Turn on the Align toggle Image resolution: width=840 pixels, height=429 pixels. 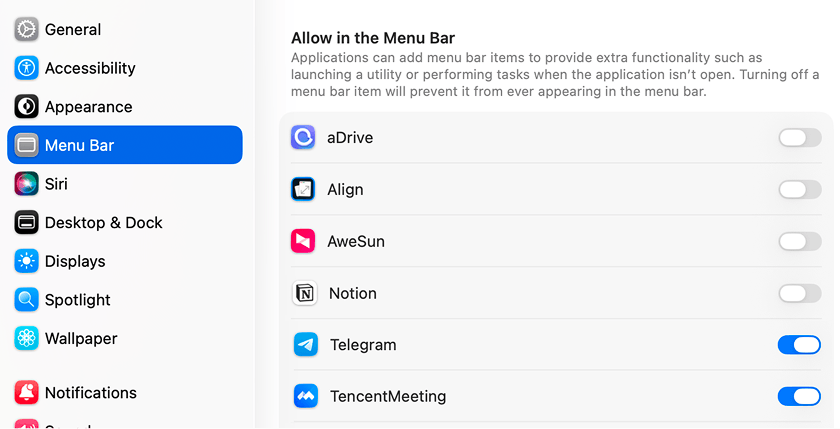800,190
